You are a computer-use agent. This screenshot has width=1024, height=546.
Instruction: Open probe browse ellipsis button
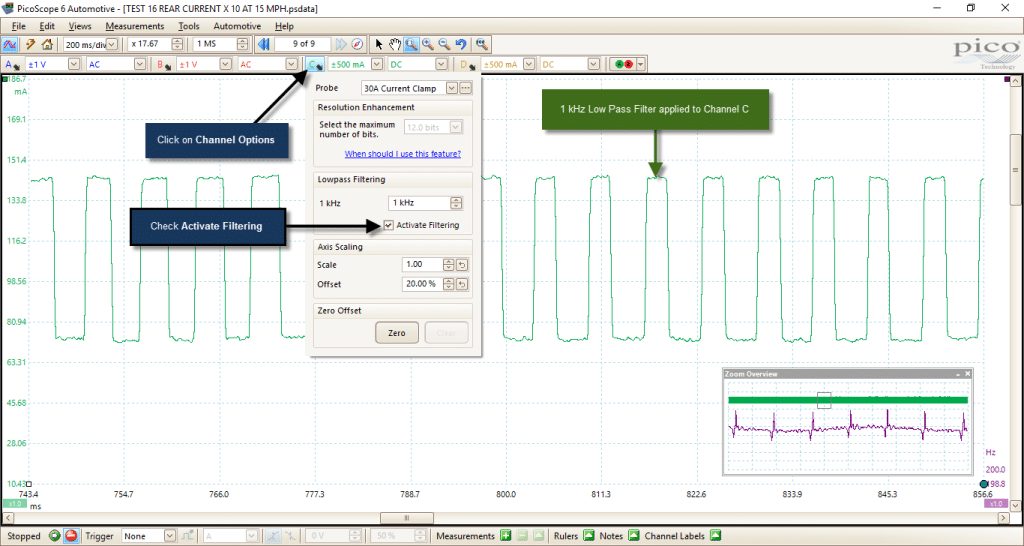click(465, 88)
